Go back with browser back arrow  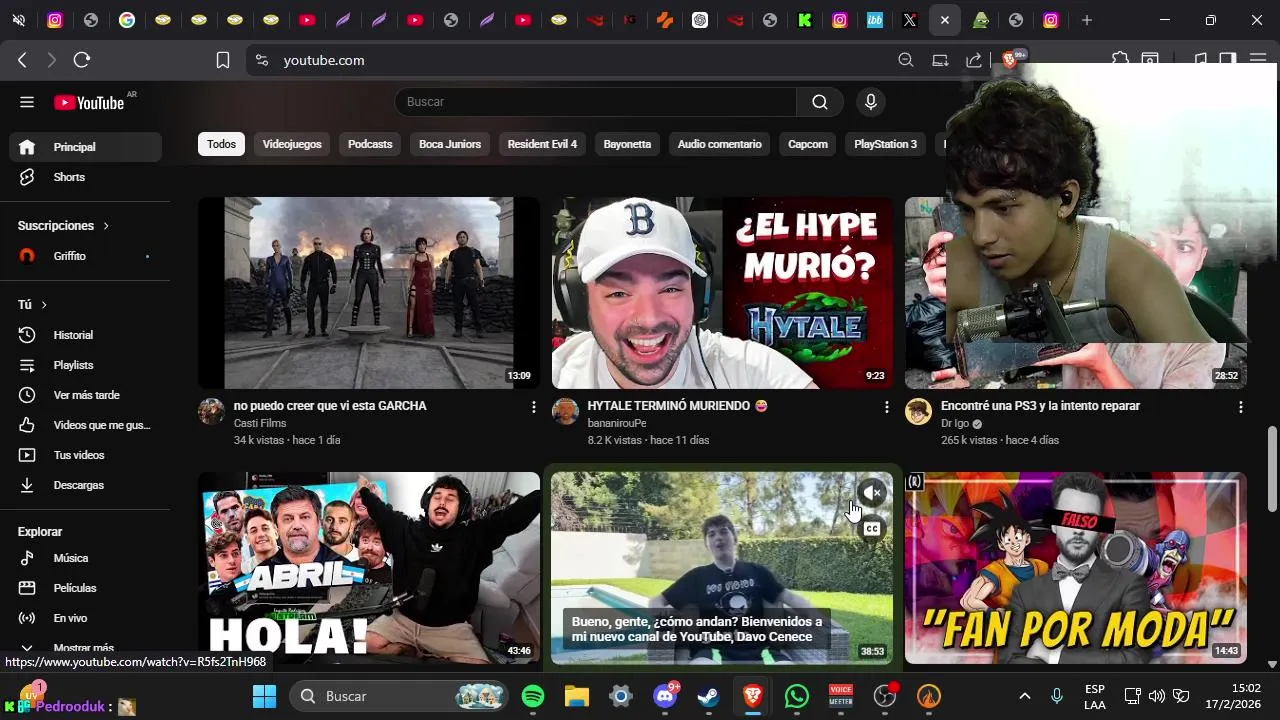point(22,60)
